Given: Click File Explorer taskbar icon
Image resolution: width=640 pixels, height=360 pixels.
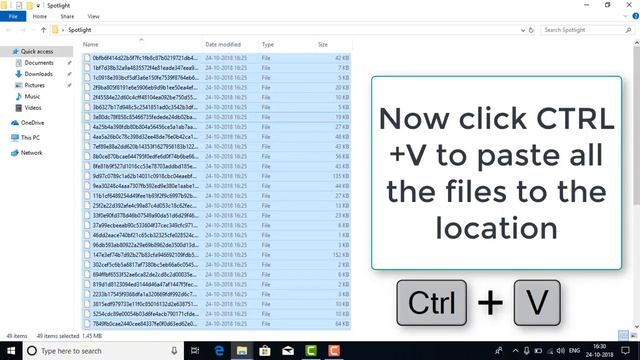Looking at the screenshot, I should click(242, 351).
